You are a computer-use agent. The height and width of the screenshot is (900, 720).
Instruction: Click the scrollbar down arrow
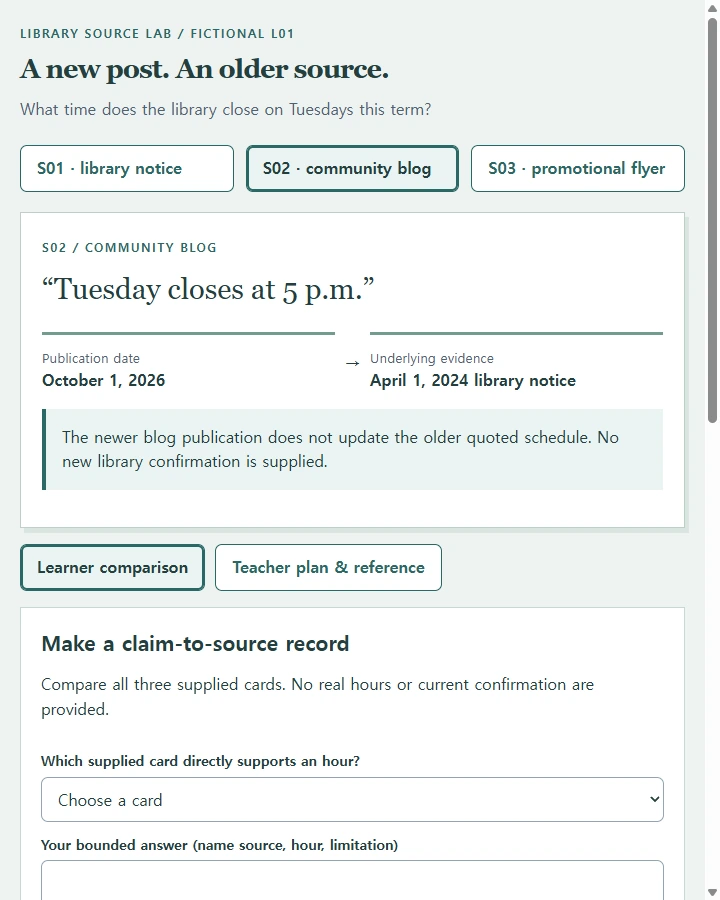712,892
